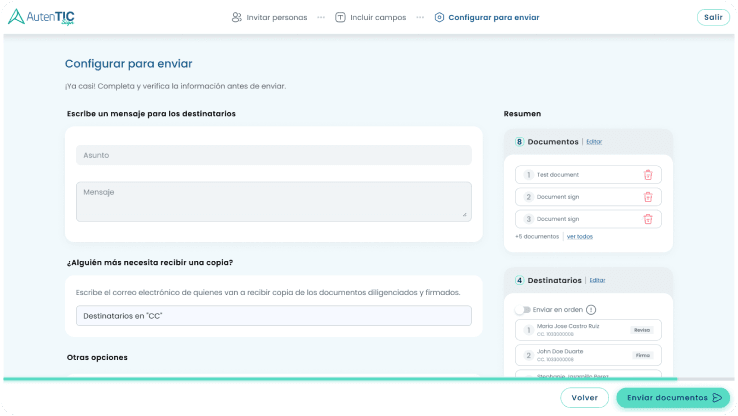Delete Test document from the summary
The width and height of the screenshot is (738, 416).
tap(647, 175)
